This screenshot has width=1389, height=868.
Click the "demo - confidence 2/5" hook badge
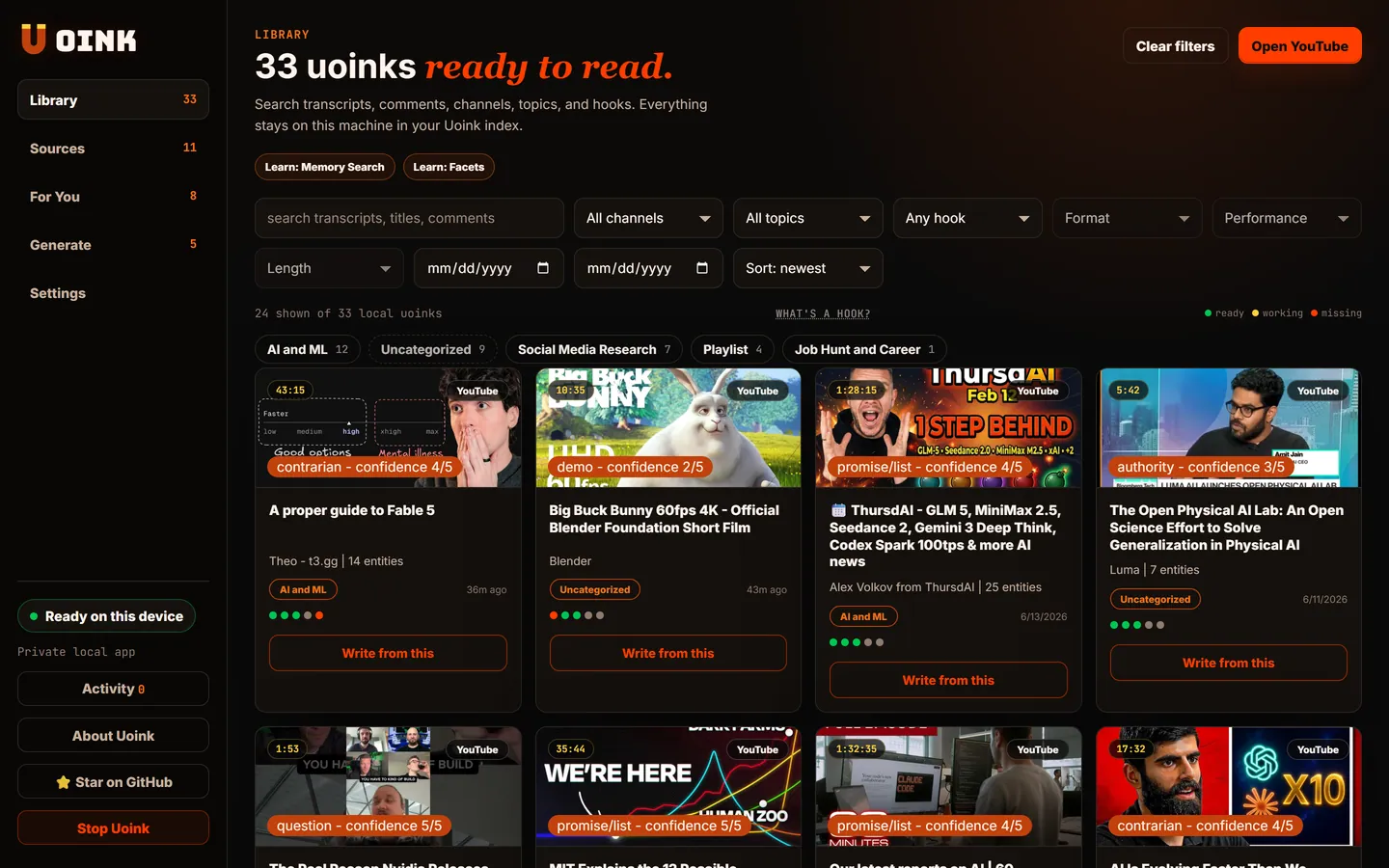click(630, 467)
